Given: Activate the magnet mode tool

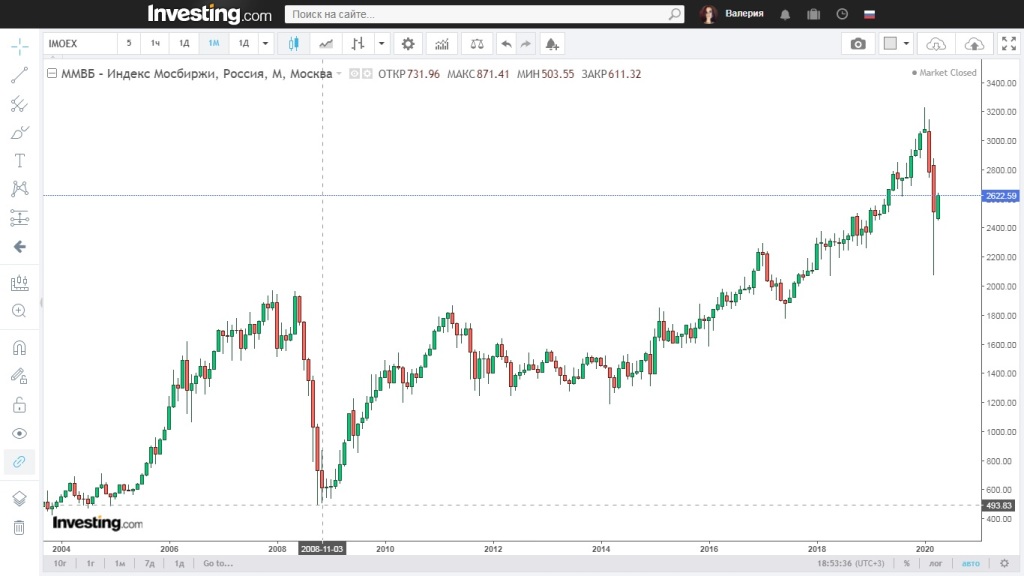Looking at the screenshot, I should click(19, 348).
